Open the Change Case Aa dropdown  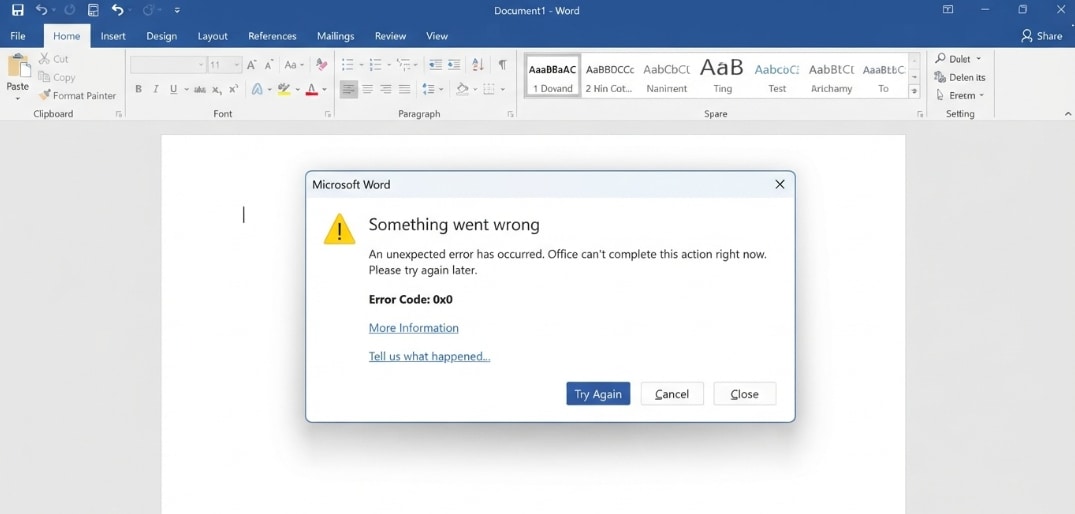(293, 65)
